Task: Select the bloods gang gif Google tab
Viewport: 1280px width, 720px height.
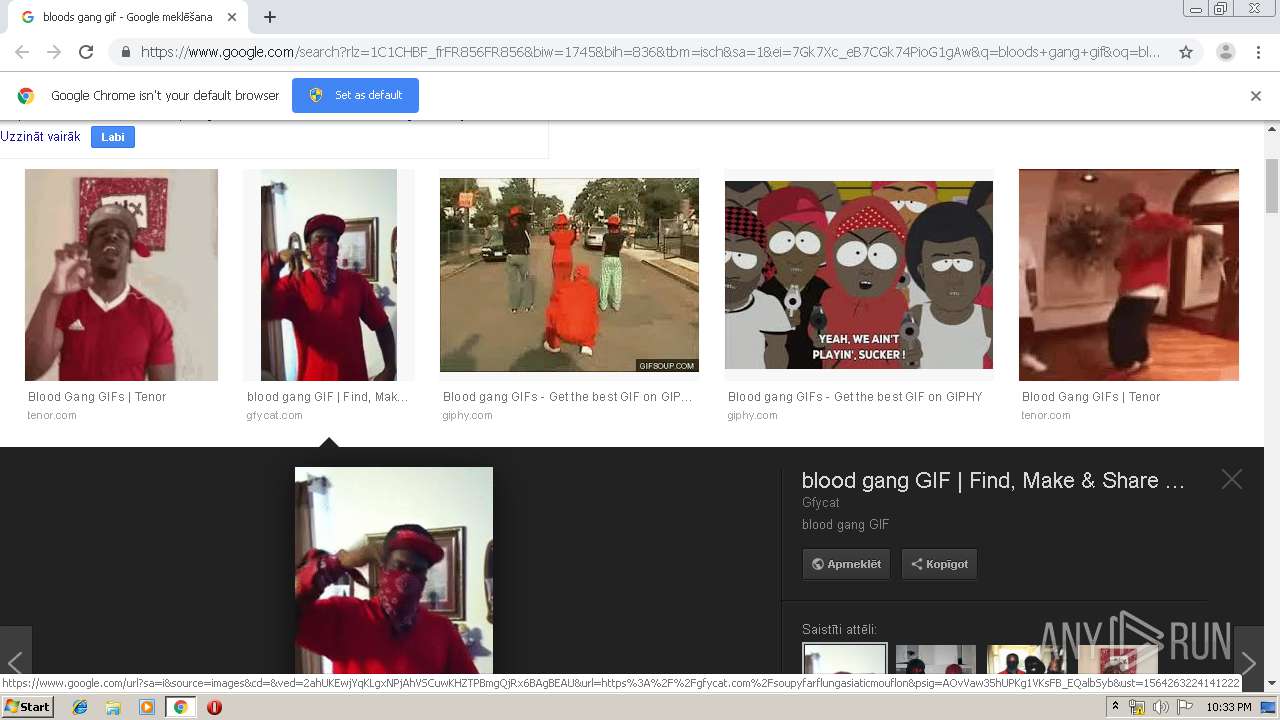Action: pyautogui.click(x=127, y=17)
